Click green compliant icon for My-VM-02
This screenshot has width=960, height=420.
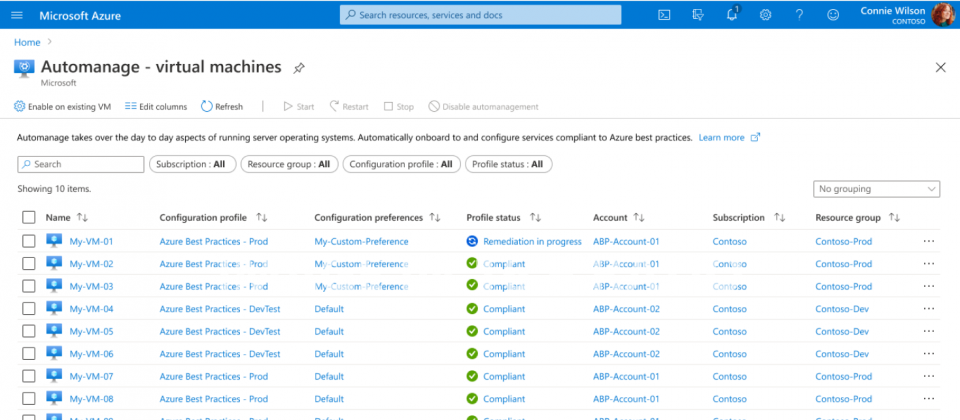pos(471,263)
